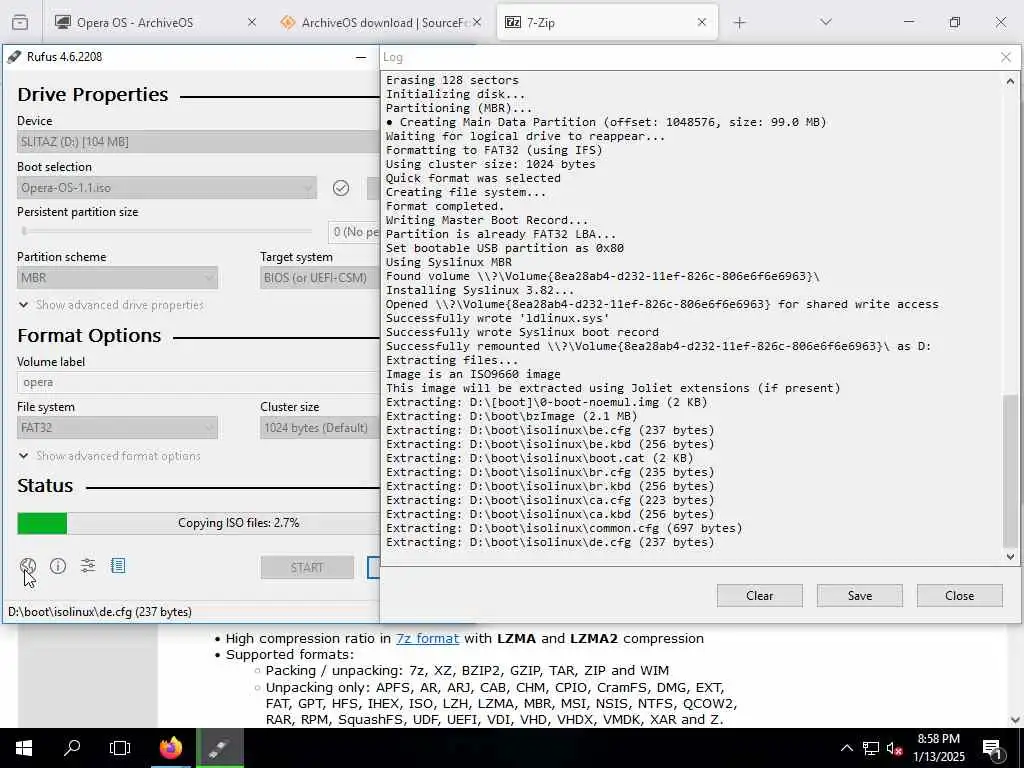
Task: Close the Log window
Action: 1006,57
